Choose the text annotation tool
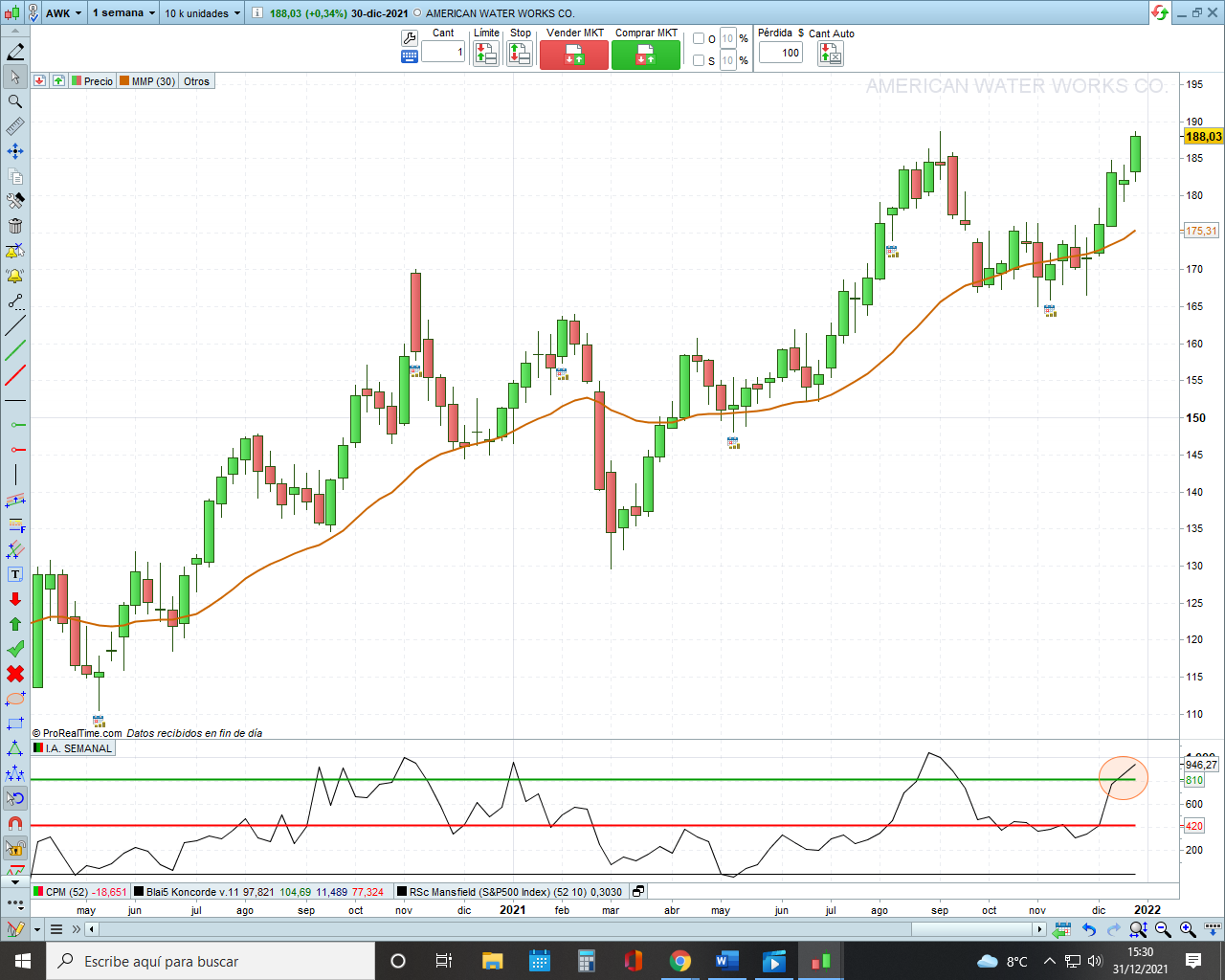This screenshot has width=1225, height=980. [x=15, y=574]
